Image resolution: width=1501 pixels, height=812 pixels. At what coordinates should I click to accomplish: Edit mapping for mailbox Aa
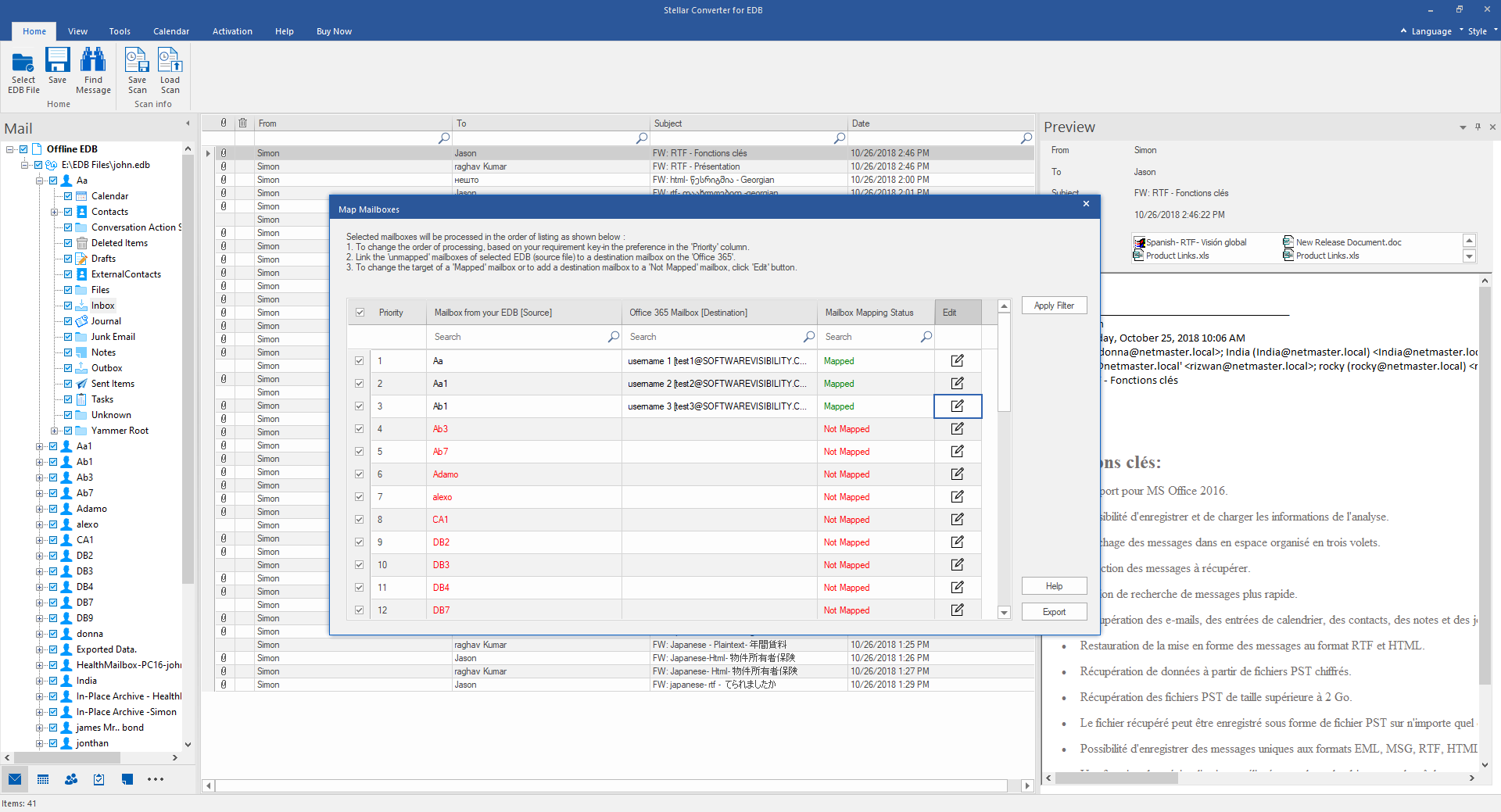[957, 361]
